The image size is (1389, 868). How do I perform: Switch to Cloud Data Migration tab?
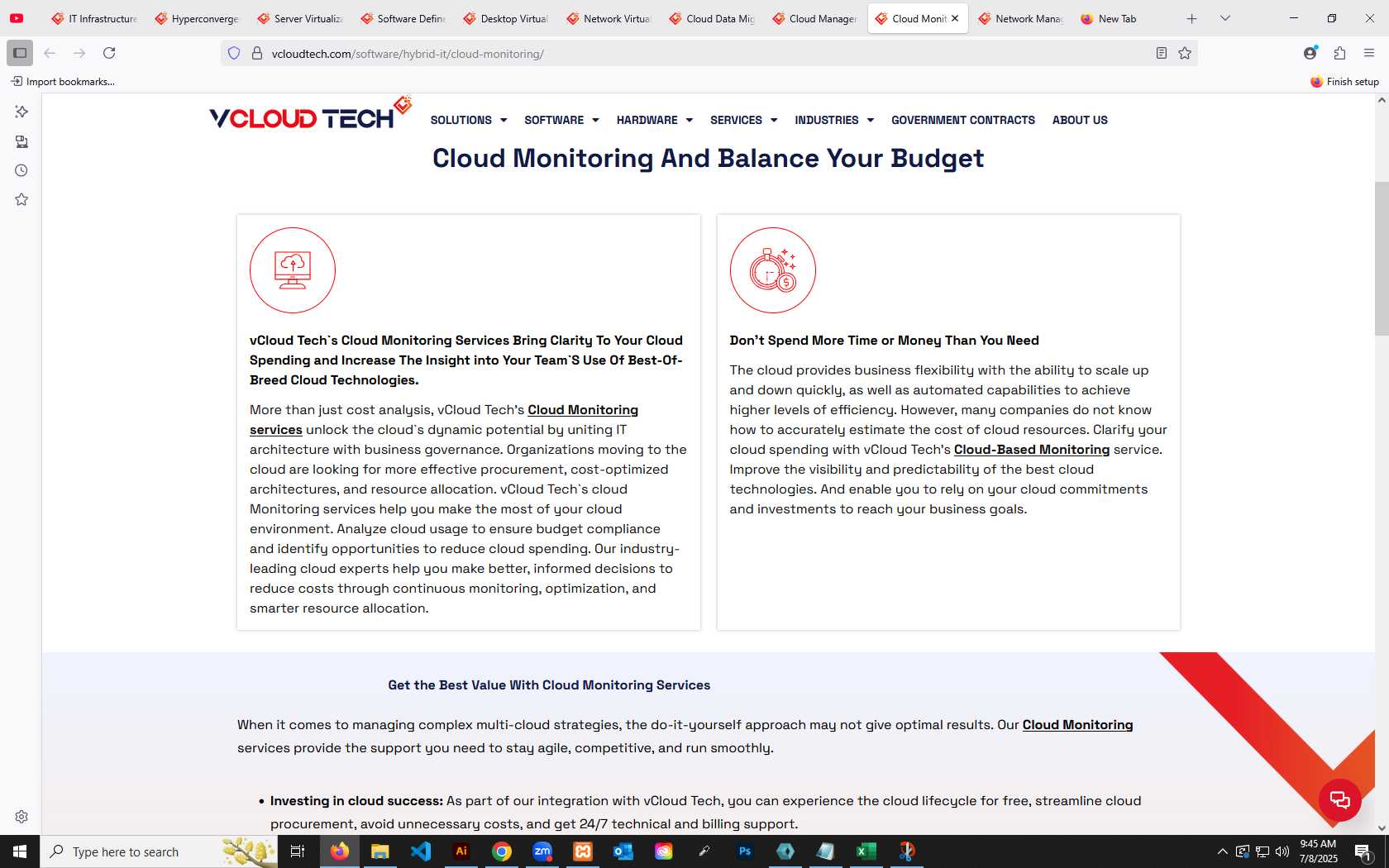(711, 18)
